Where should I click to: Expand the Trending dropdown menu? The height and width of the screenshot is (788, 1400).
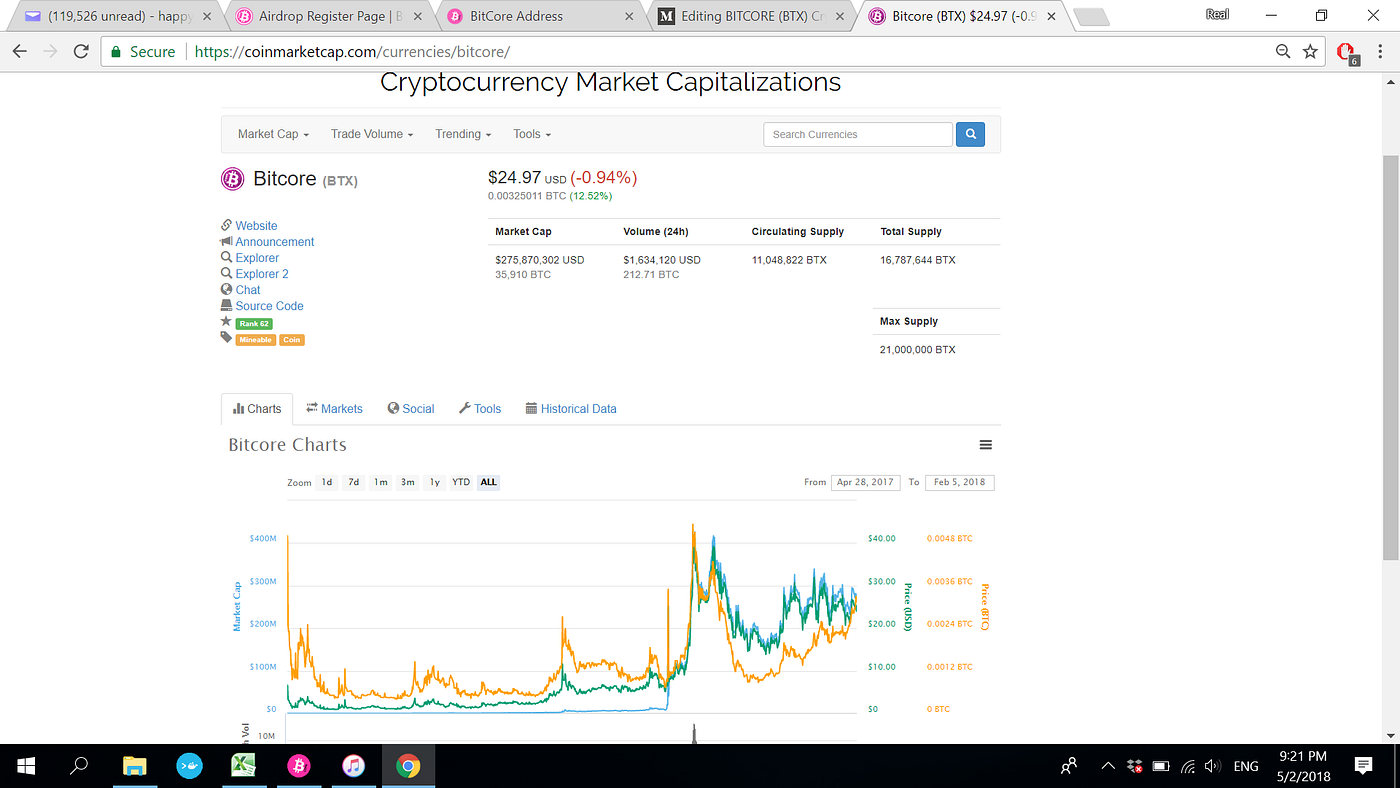[x=463, y=134]
